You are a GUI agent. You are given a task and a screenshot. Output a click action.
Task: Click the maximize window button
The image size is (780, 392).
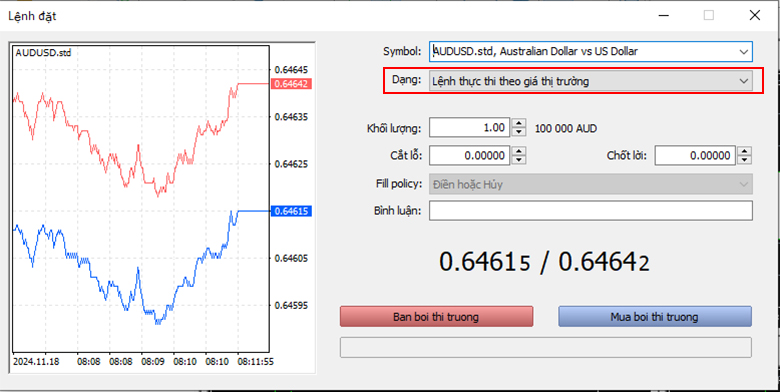pos(709,15)
